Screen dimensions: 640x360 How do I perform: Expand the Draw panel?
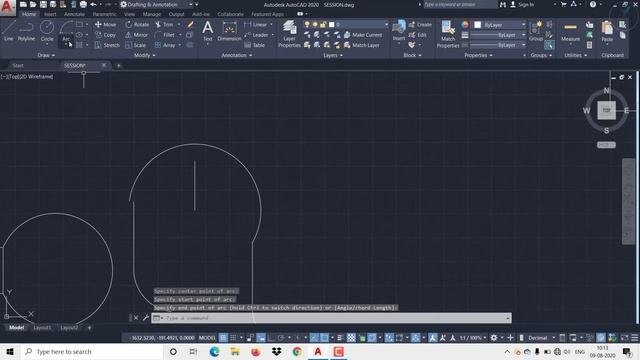tap(46, 55)
